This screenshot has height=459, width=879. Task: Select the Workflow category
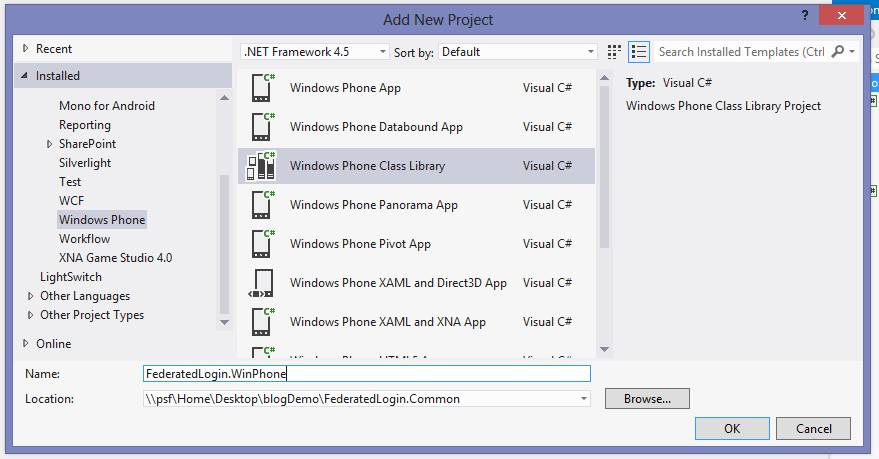(85, 239)
